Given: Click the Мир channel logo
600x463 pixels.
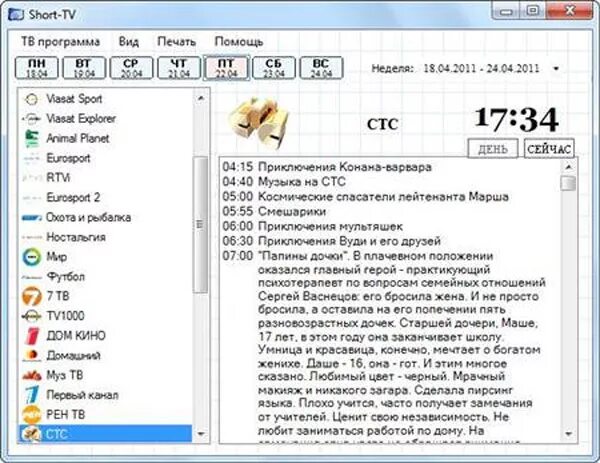Looking at the screenshot, I should click(x=31, y=257).
